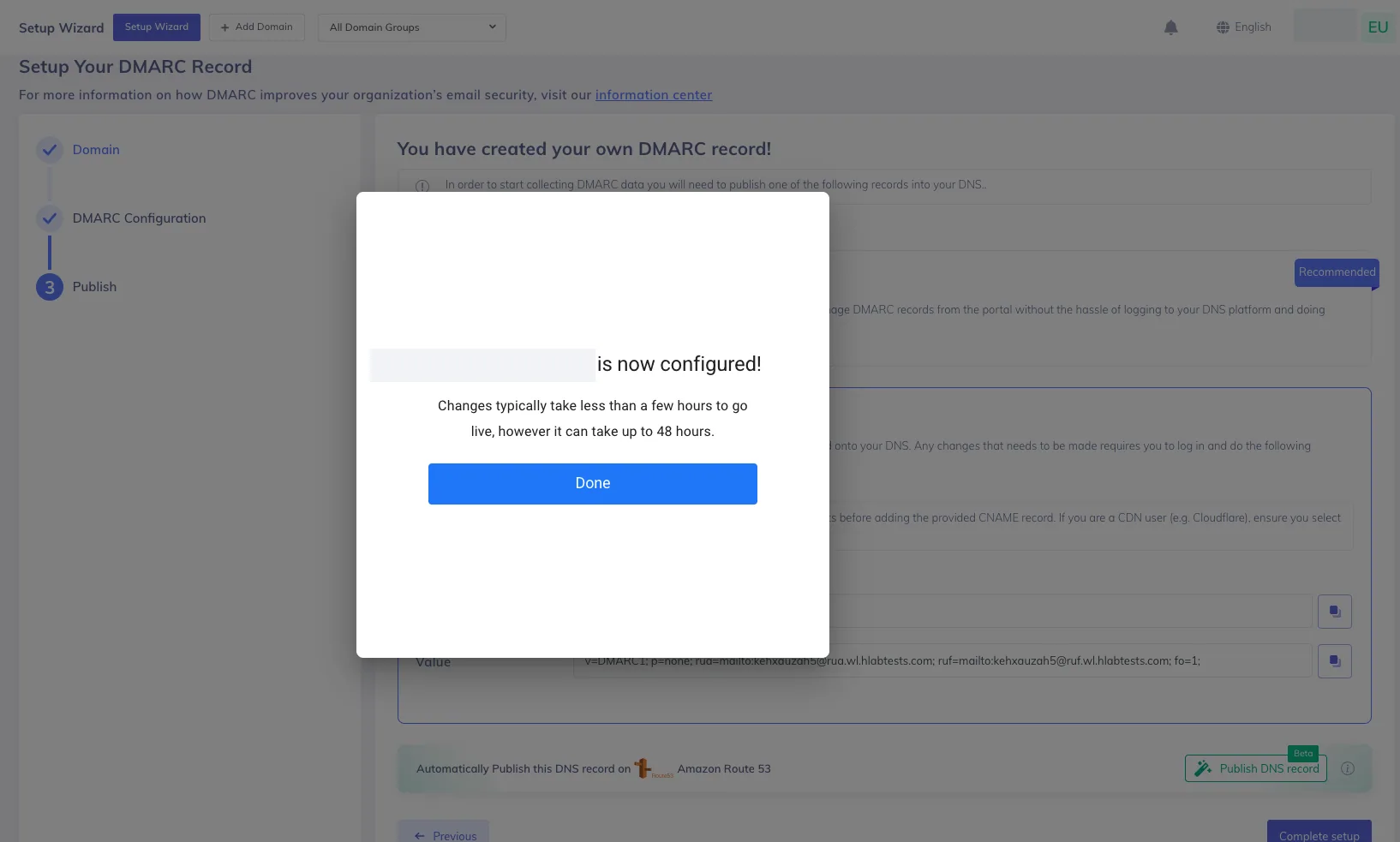This screenshot has width=1400, height=842.
Task: Open the English language selector
Action: (x=1243, y=27)
